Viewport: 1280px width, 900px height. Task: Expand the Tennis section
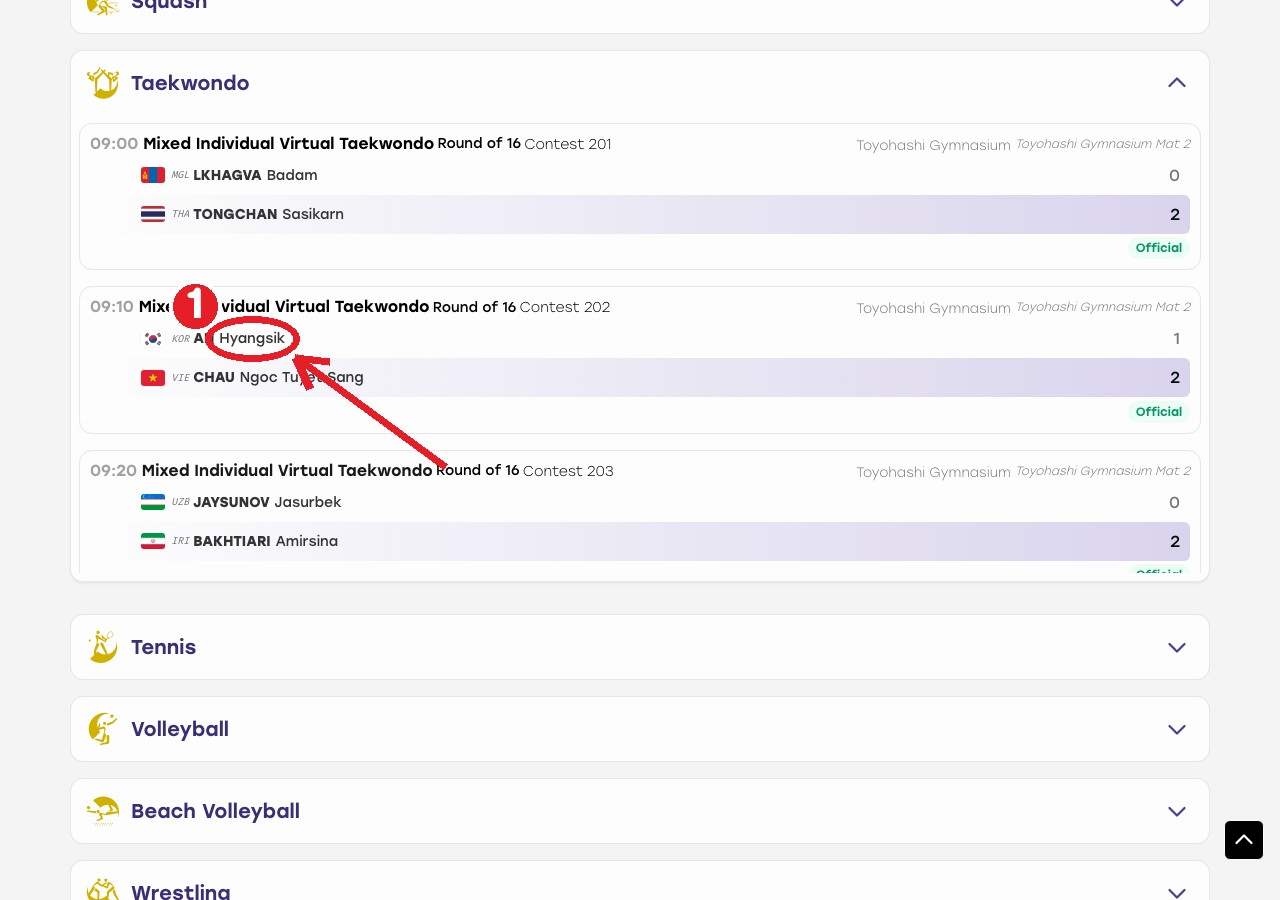[1177, 647]
